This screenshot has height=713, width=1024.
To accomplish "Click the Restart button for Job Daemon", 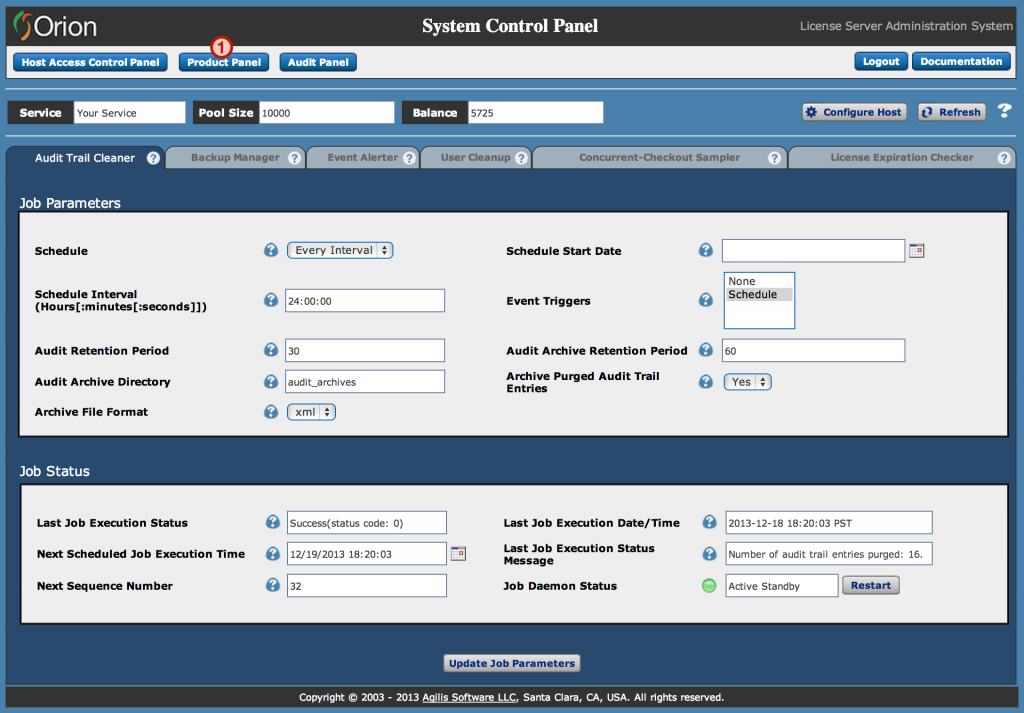I will click(x=870, y=585).
